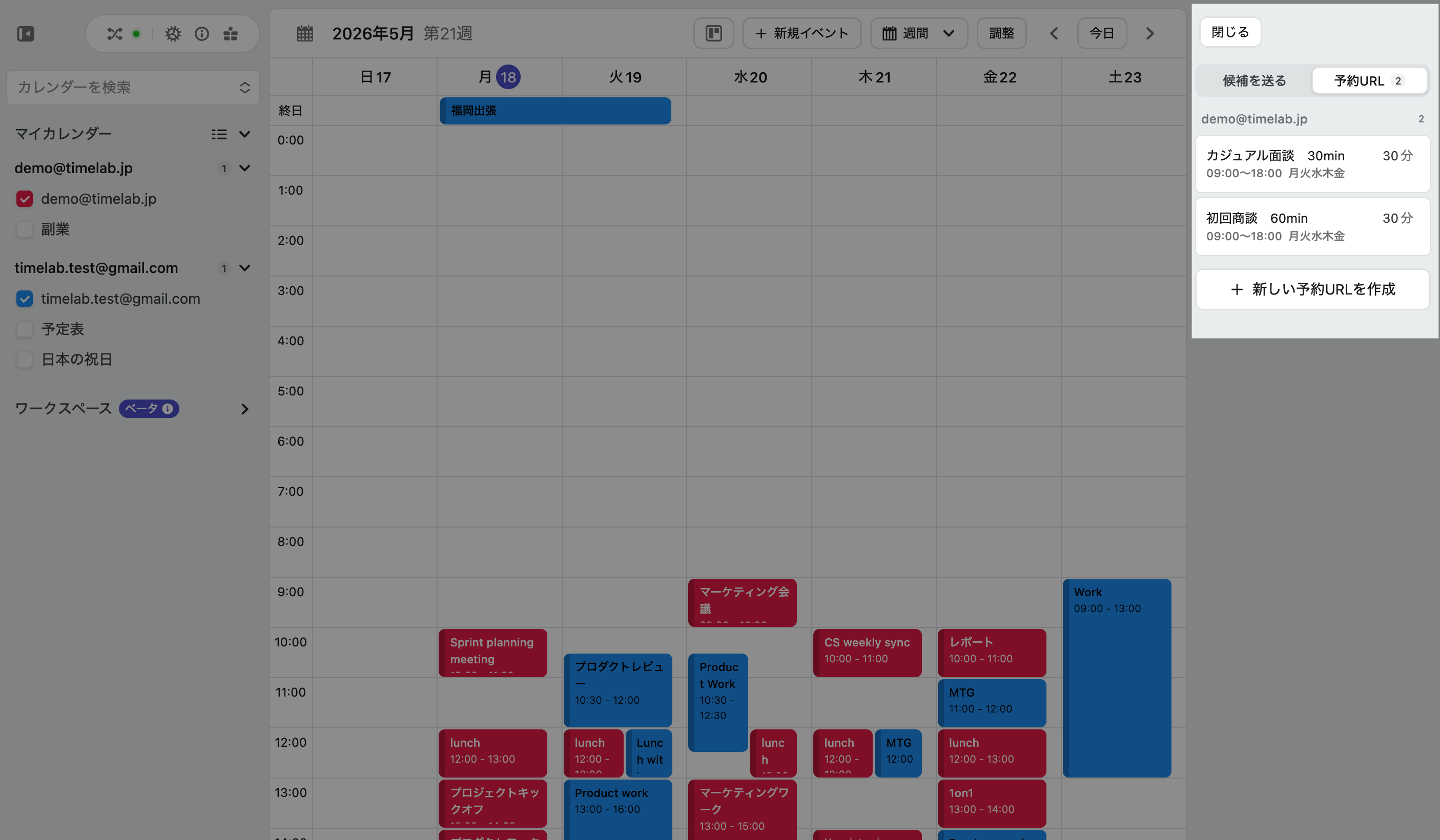This screenshot has width=1440, height=840.
Task: Open the info circle icon
Action: (202, 34)
